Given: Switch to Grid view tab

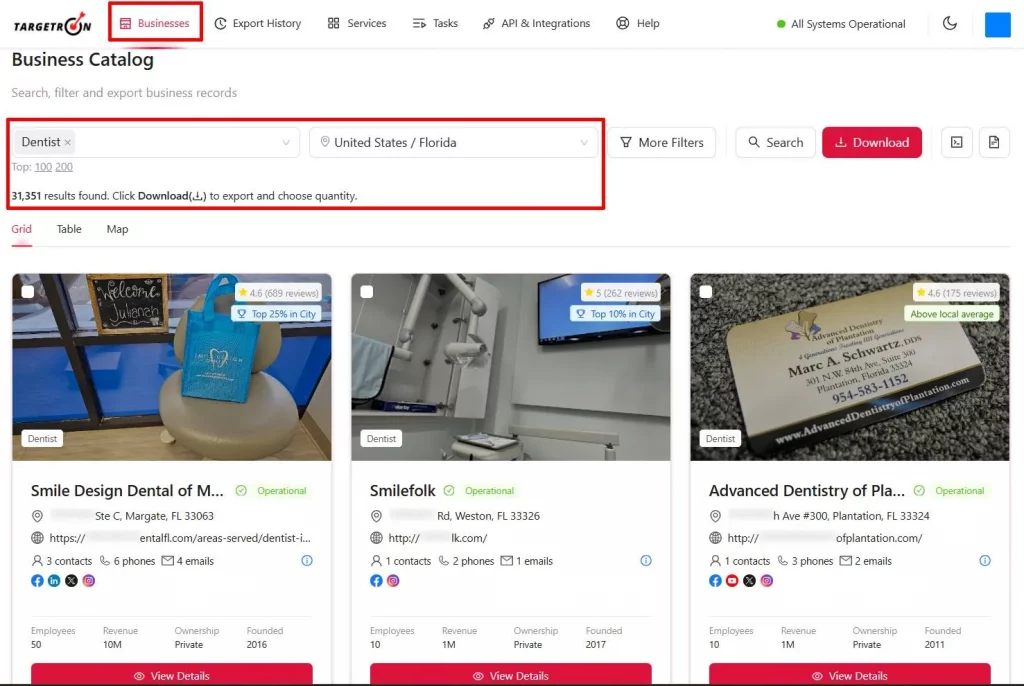Looking at the screenshot, I should [22, 229].
